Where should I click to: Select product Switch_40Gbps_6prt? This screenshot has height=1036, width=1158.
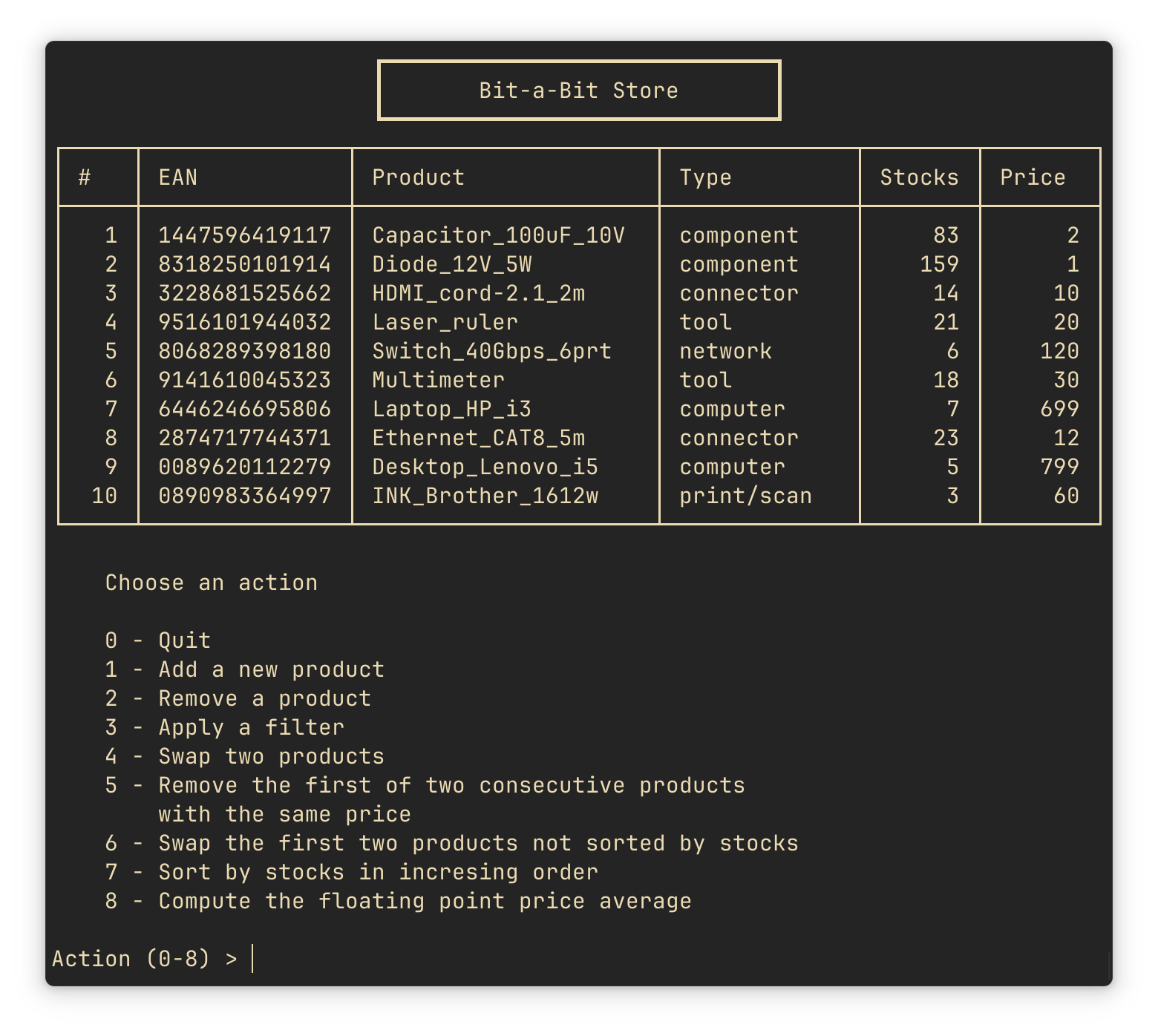[491, 351]
